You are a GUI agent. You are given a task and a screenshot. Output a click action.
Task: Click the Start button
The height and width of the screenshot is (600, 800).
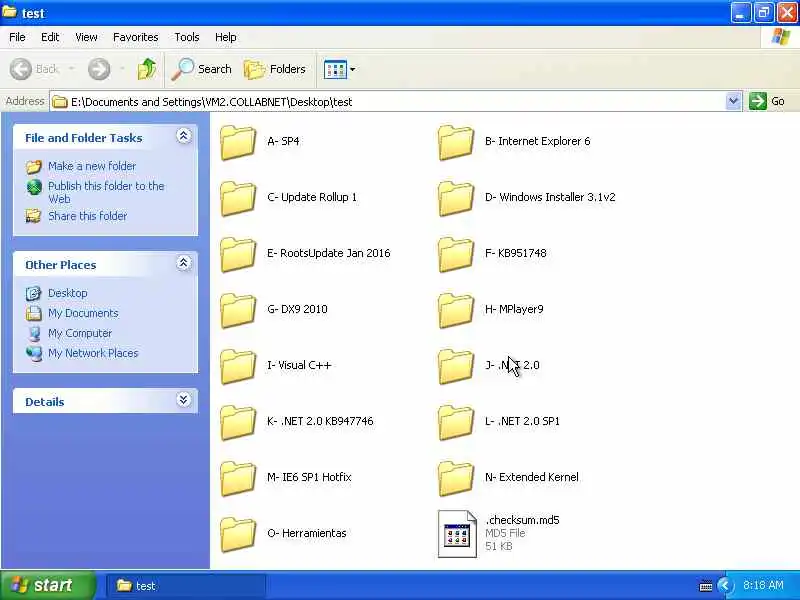click(x=48, y=585)
